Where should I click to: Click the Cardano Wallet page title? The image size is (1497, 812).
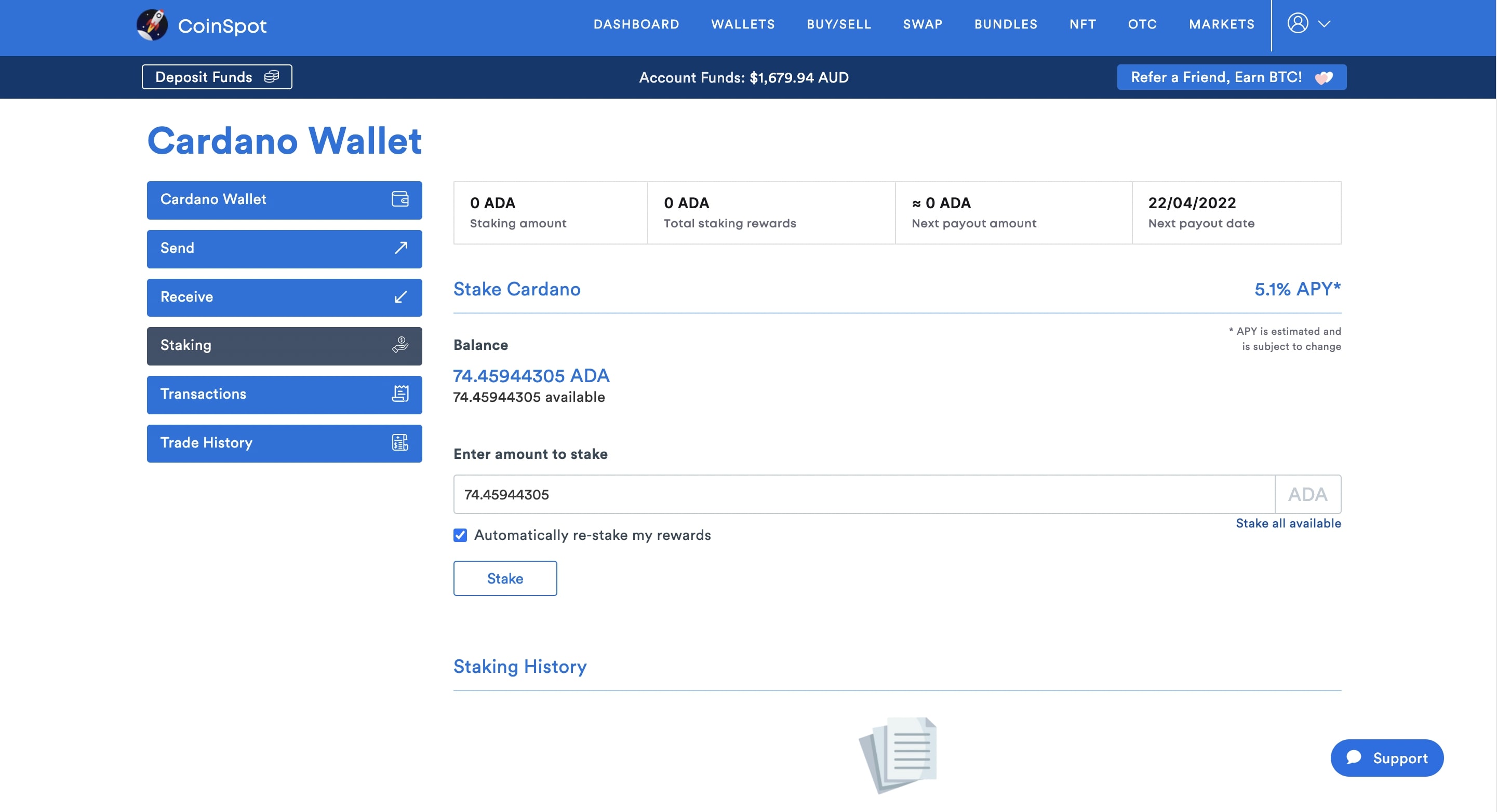click(284, 141)
